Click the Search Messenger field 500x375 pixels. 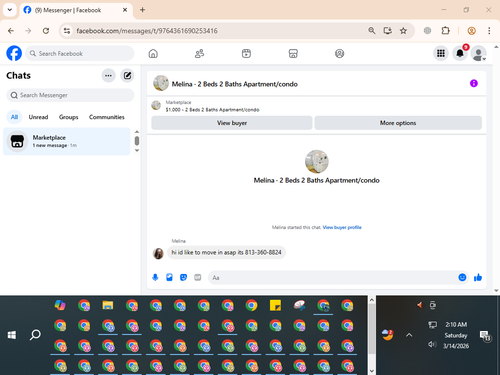click(x=70, y=95)
